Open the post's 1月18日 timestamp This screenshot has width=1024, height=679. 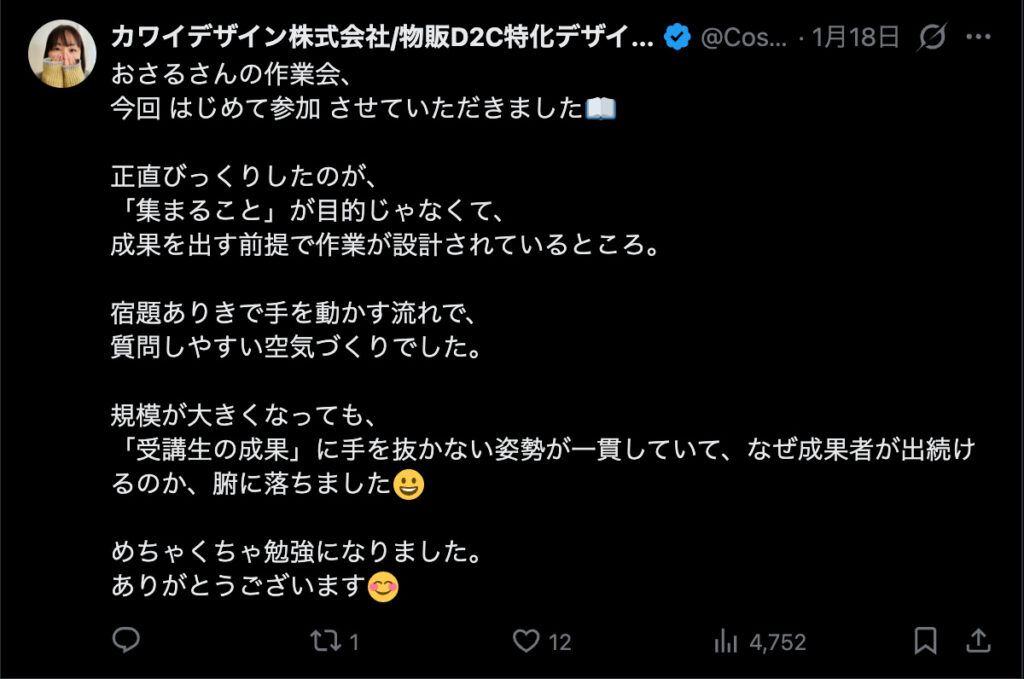coord(857,38)
